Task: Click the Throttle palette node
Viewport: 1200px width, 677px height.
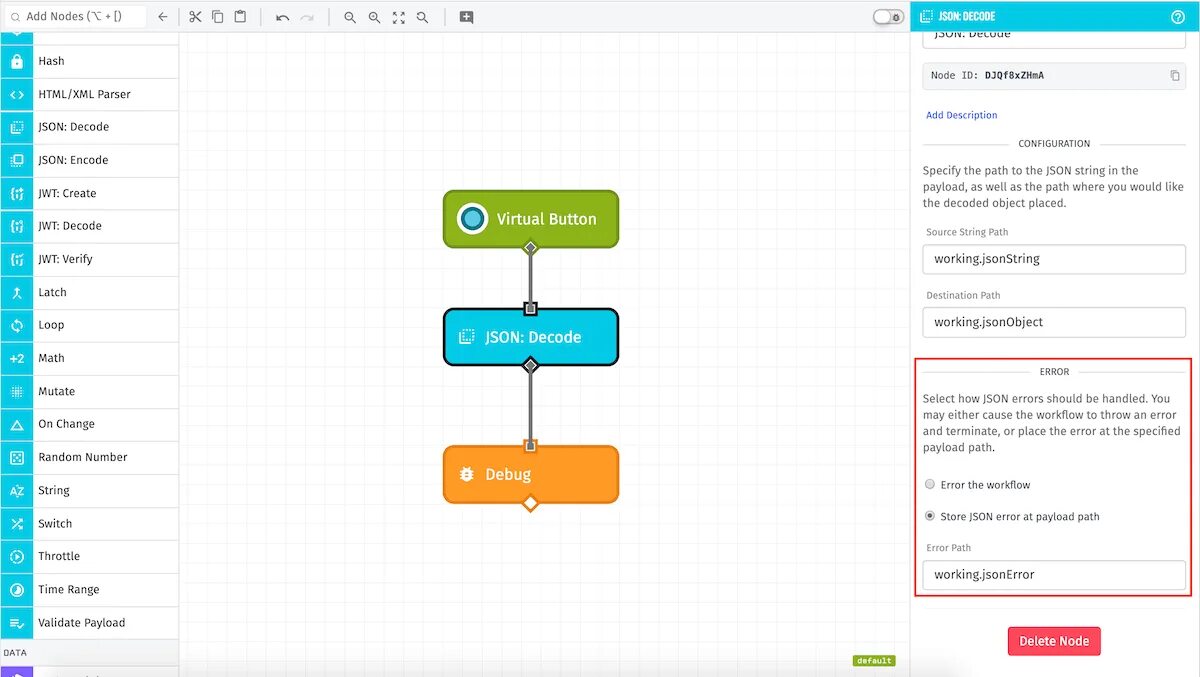Action: (89, 556)
